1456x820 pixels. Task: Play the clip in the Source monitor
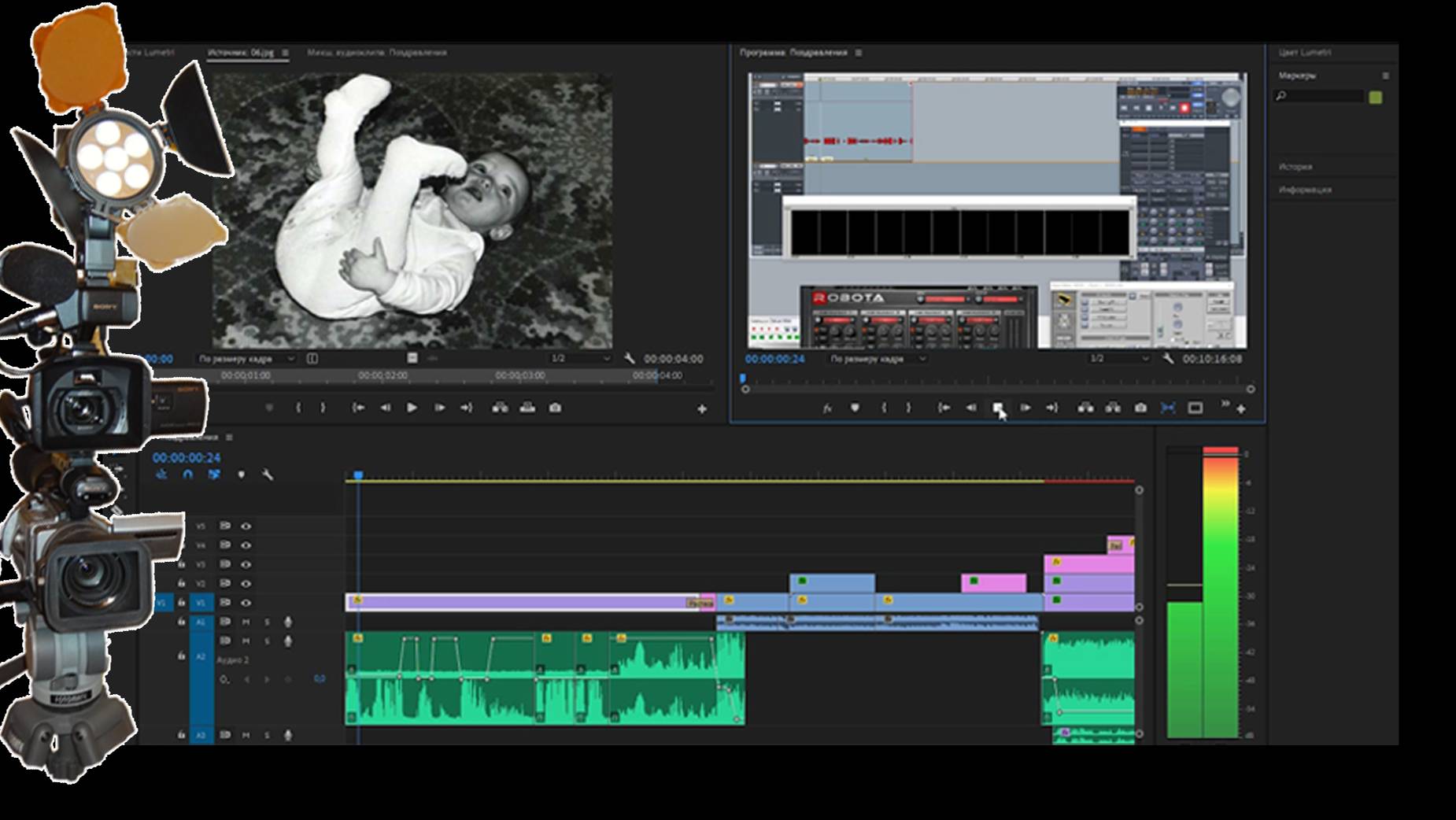tap(412, 408)
